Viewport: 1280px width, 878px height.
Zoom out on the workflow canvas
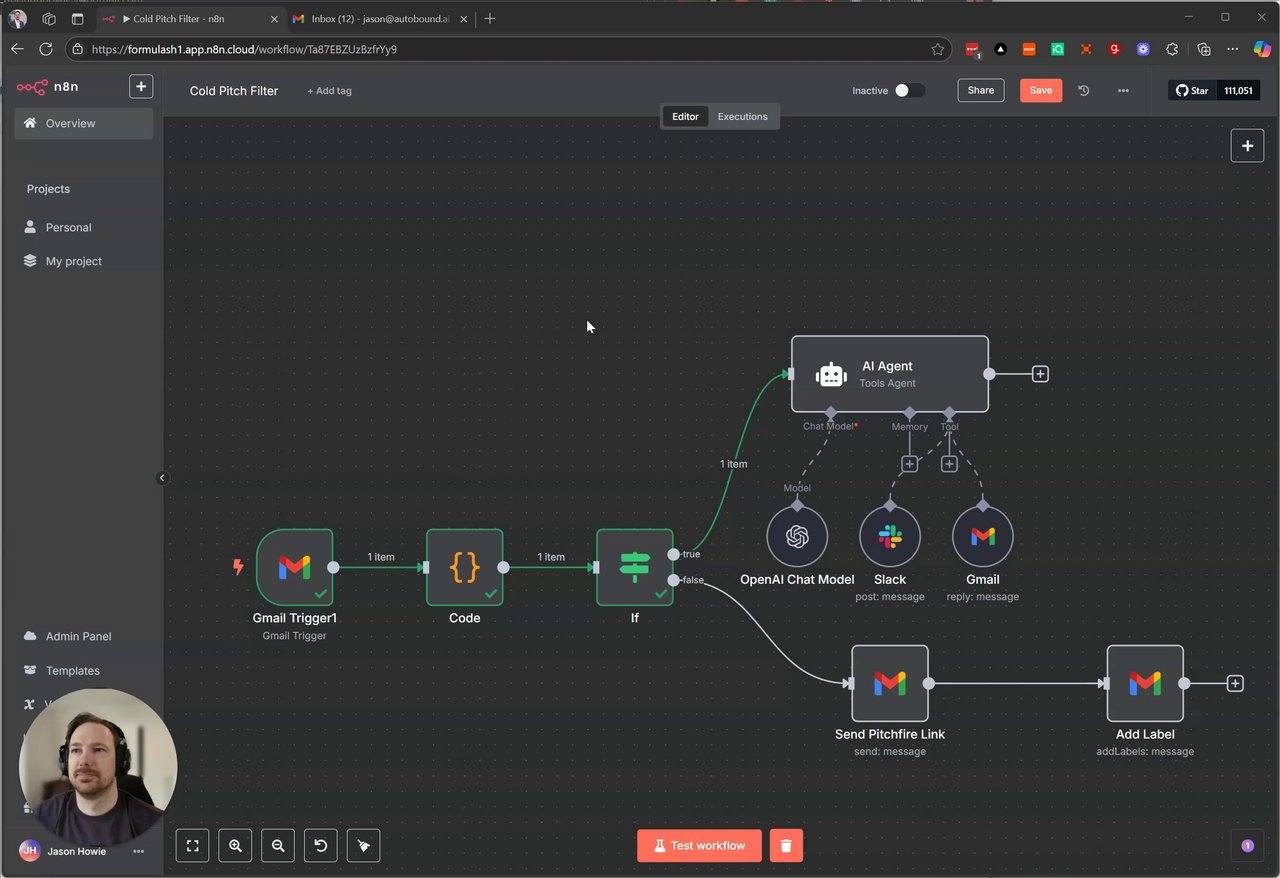[x=278, y=846]
